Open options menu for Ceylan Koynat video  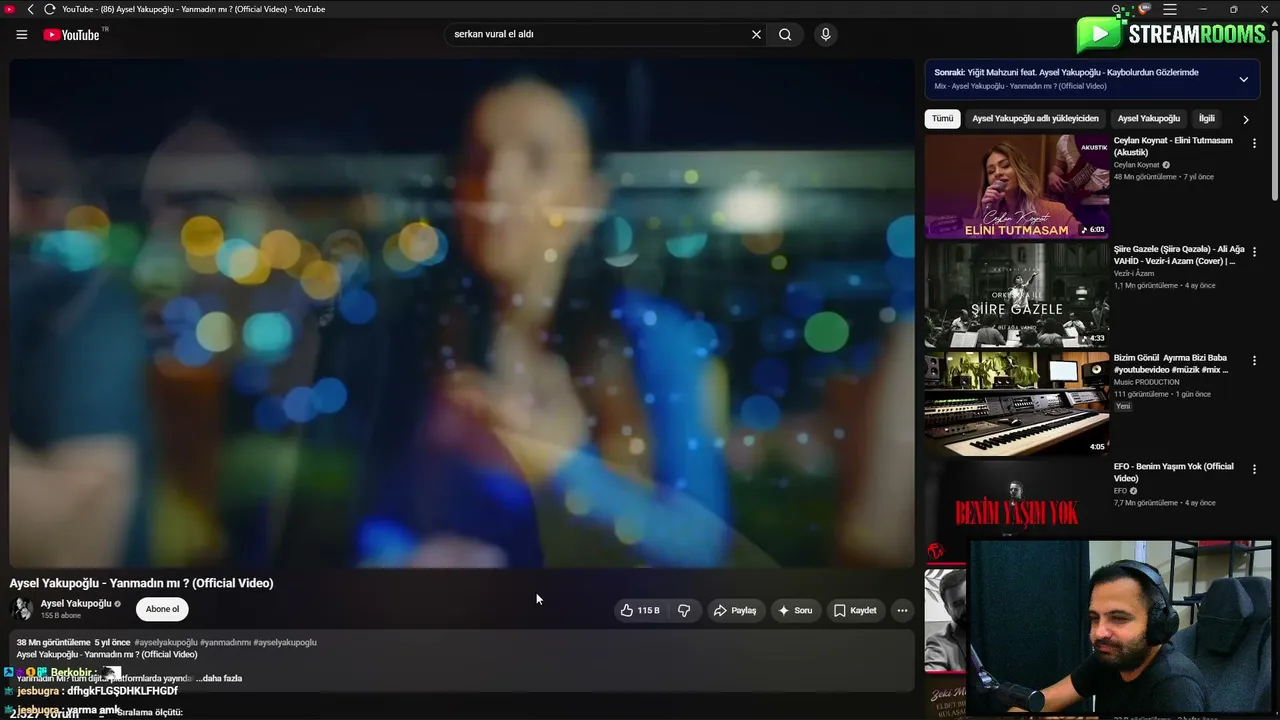pos(1254,143)
